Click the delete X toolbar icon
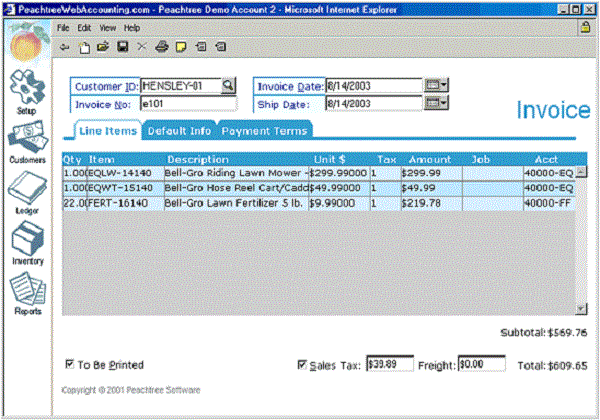 (x=142, y=47)
